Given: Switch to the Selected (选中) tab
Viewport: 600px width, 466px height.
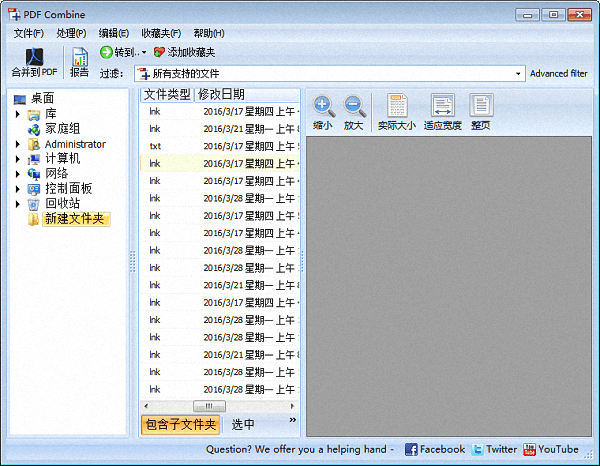Looking at the screenshot, I should point(243,425).
